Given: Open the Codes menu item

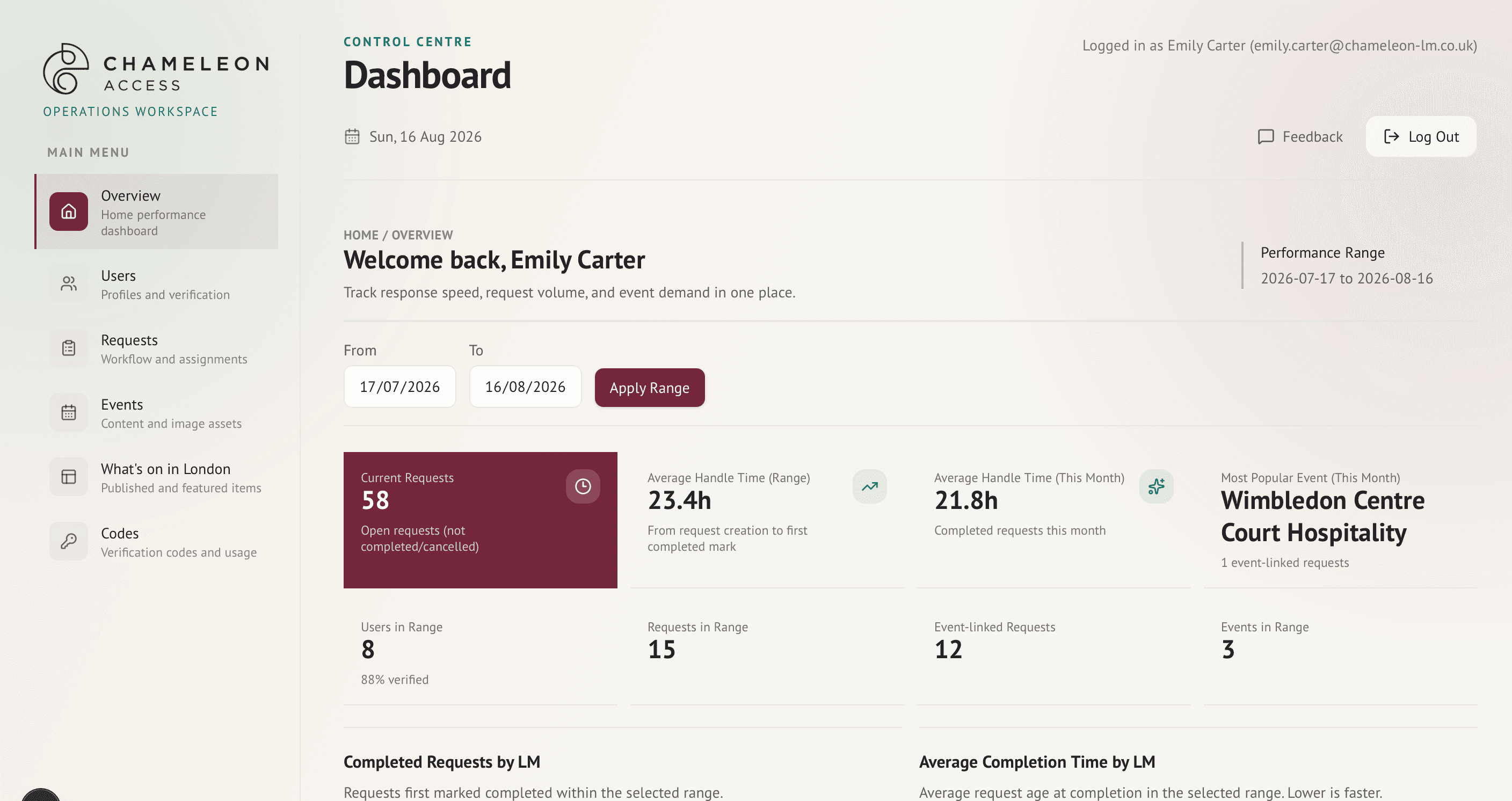Looking at the screenshot, I should tap(156, 542).
